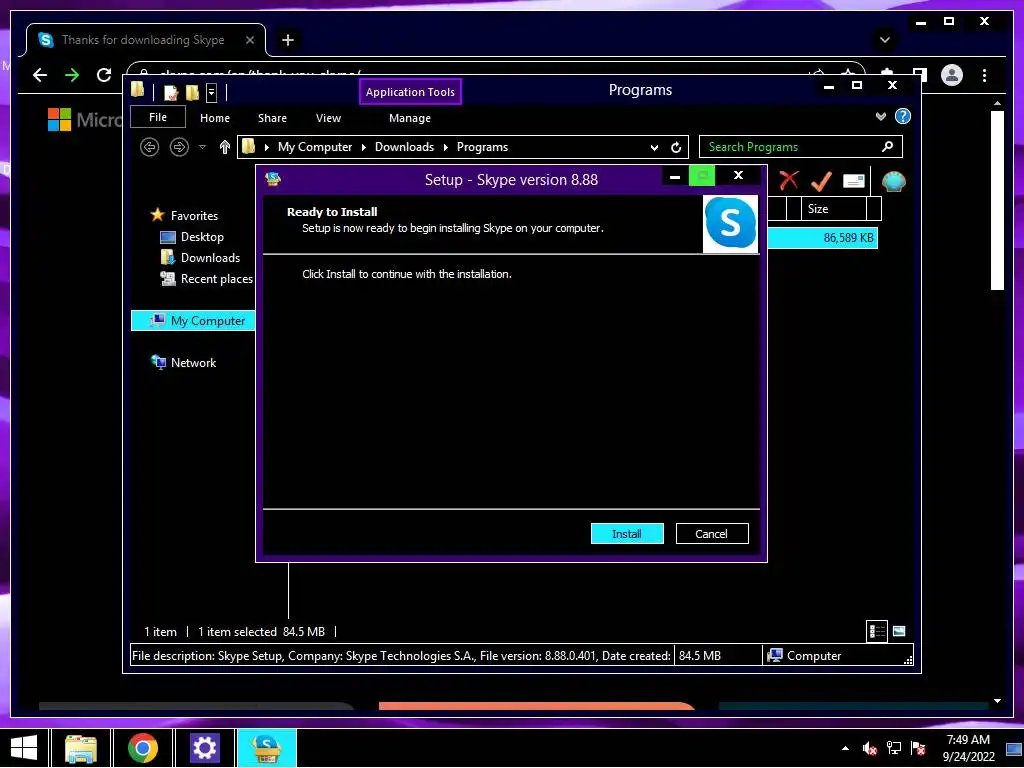Open Downloads in the navigation pane
The image size is (1024, 768).
pos(200,257)
